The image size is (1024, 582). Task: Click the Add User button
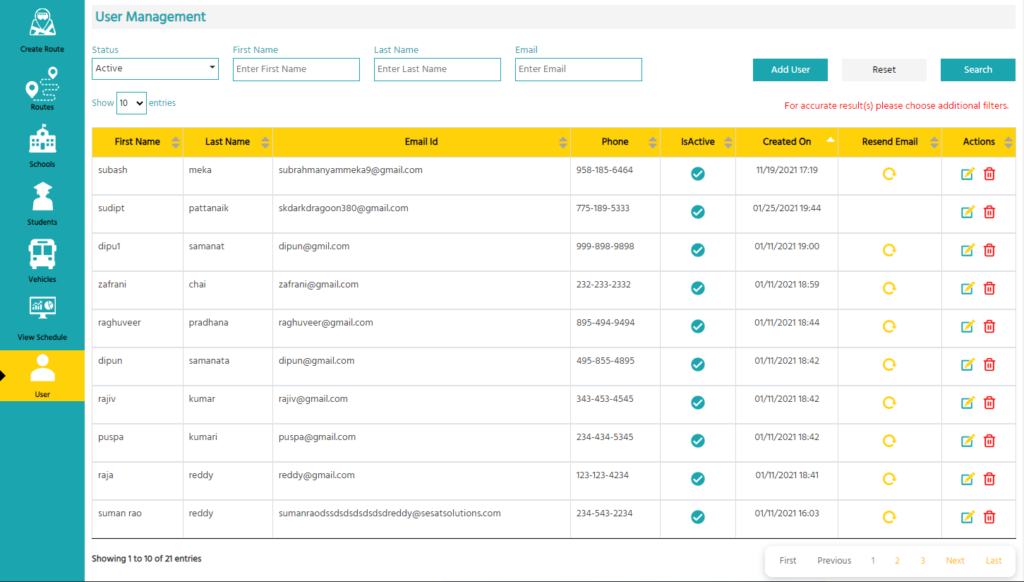(790, 70)
